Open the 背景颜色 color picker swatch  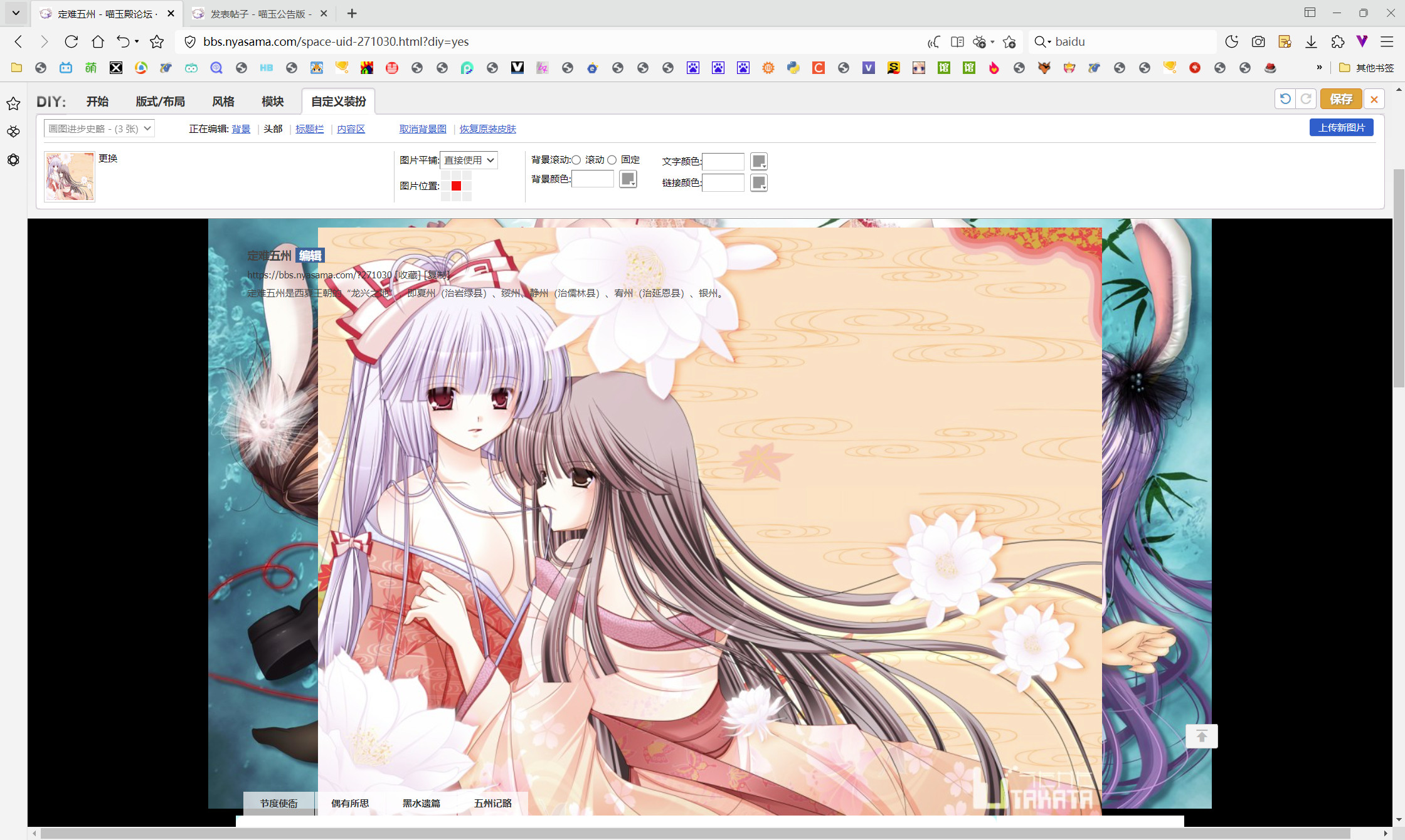pyautogui.click(x=628, y=179)
